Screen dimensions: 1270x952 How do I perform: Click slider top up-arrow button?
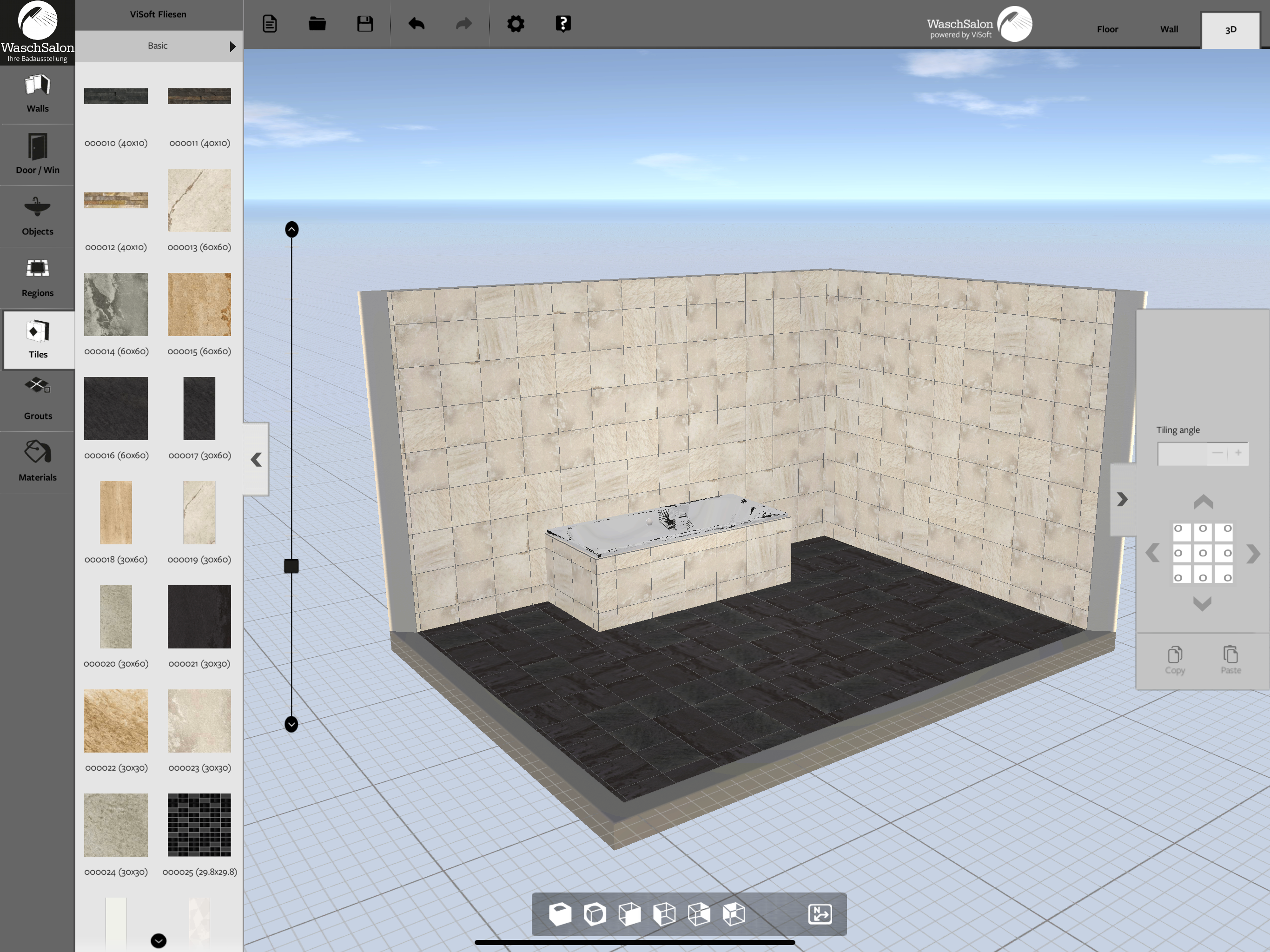click(x=291, y=230)
